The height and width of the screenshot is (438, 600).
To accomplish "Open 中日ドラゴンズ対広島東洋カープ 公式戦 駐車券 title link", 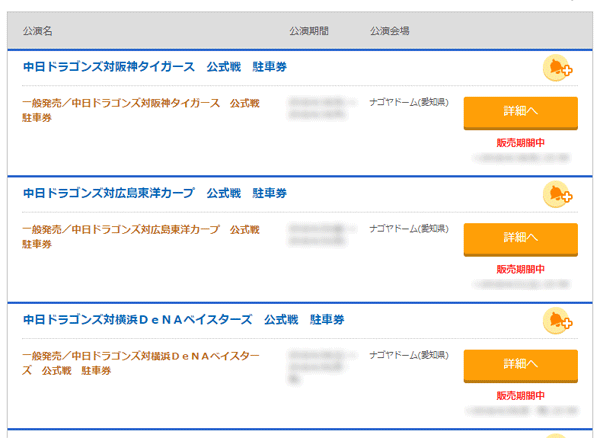I will pos(155,193).
